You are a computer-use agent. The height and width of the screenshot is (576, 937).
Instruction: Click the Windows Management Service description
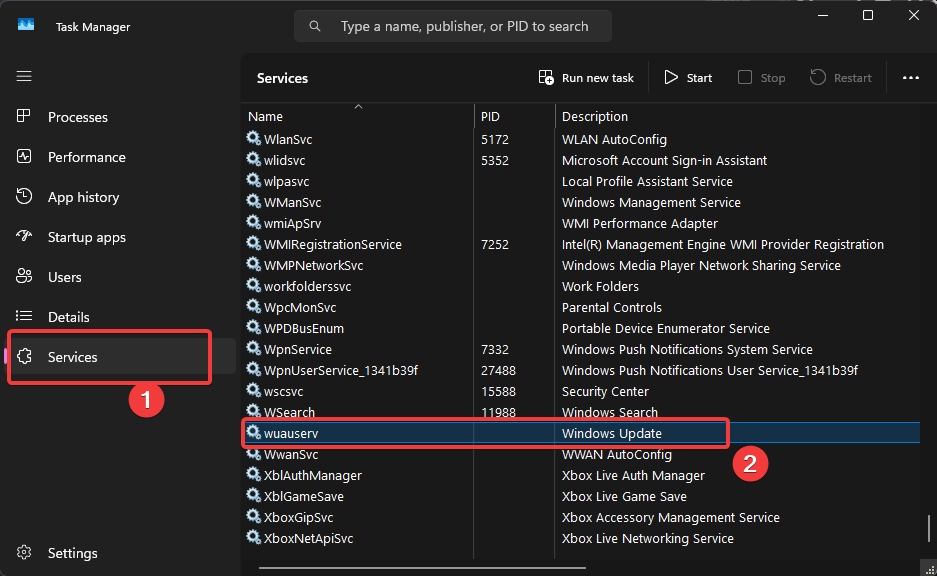[x=651, y=203]
